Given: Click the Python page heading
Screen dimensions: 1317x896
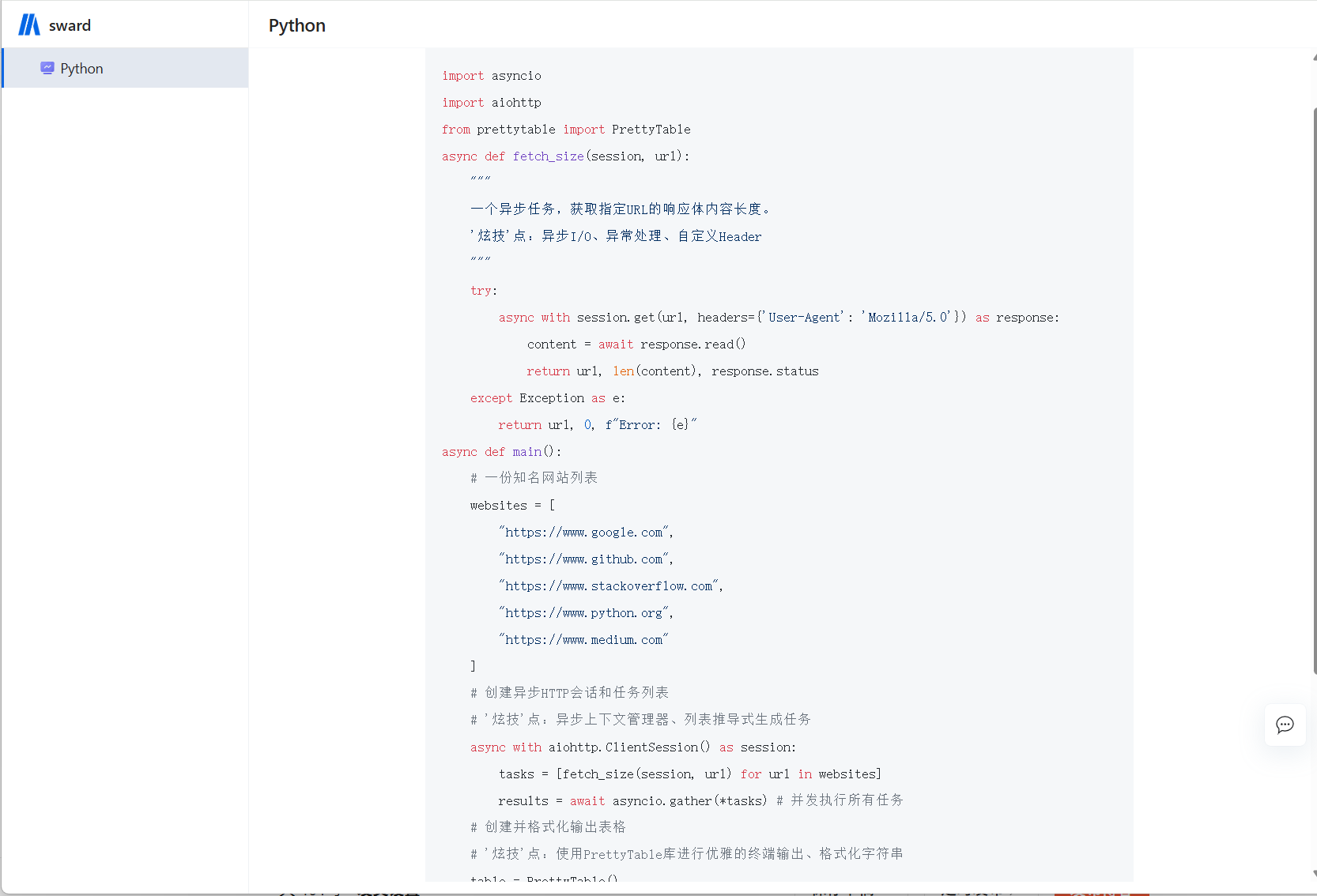Looking at the screenshot, I should (x=297, y=25).
